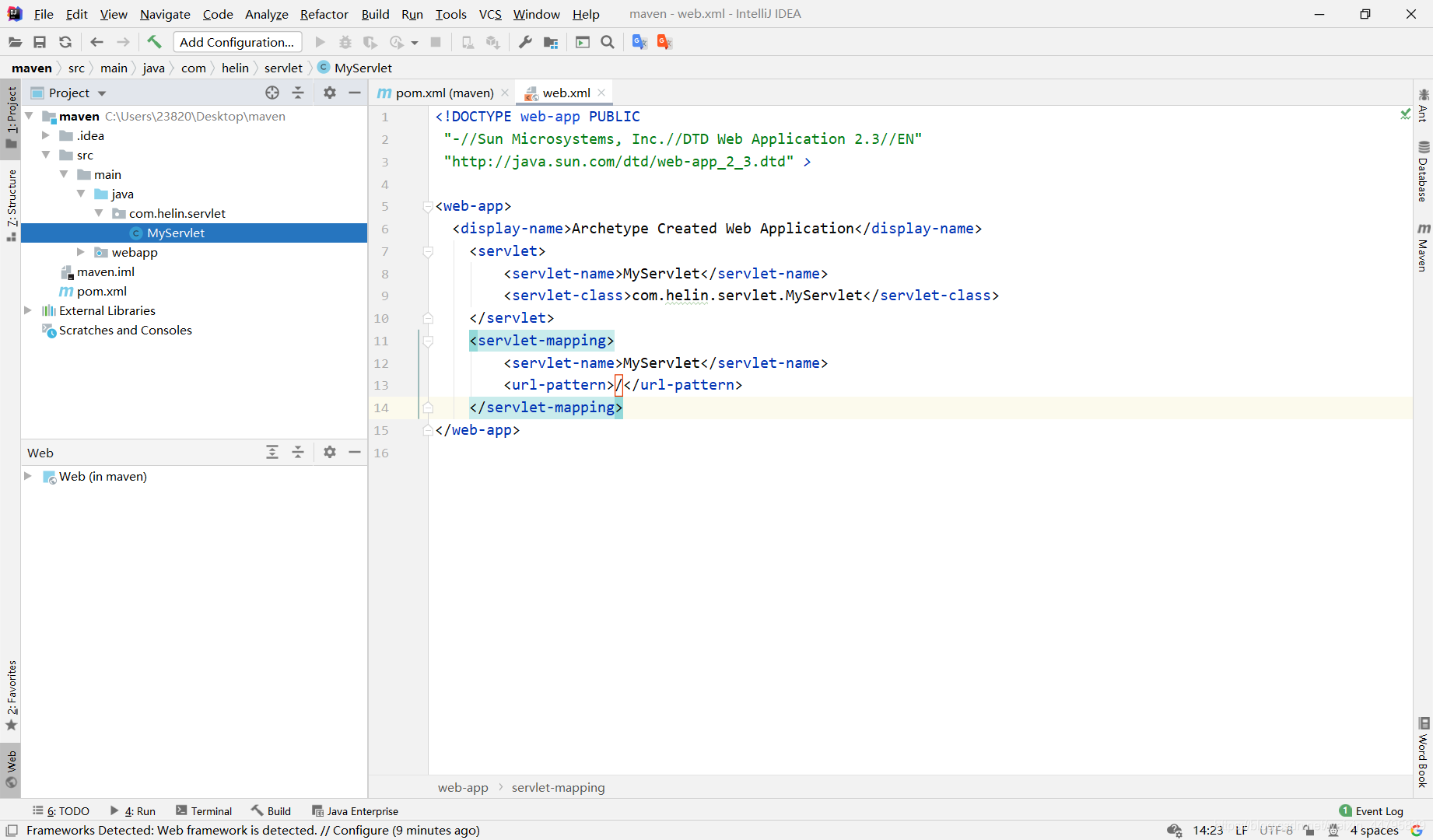Navigate Back with the left arrow
The width and height of the screenshot is (1433, 840).
[96, 42]
